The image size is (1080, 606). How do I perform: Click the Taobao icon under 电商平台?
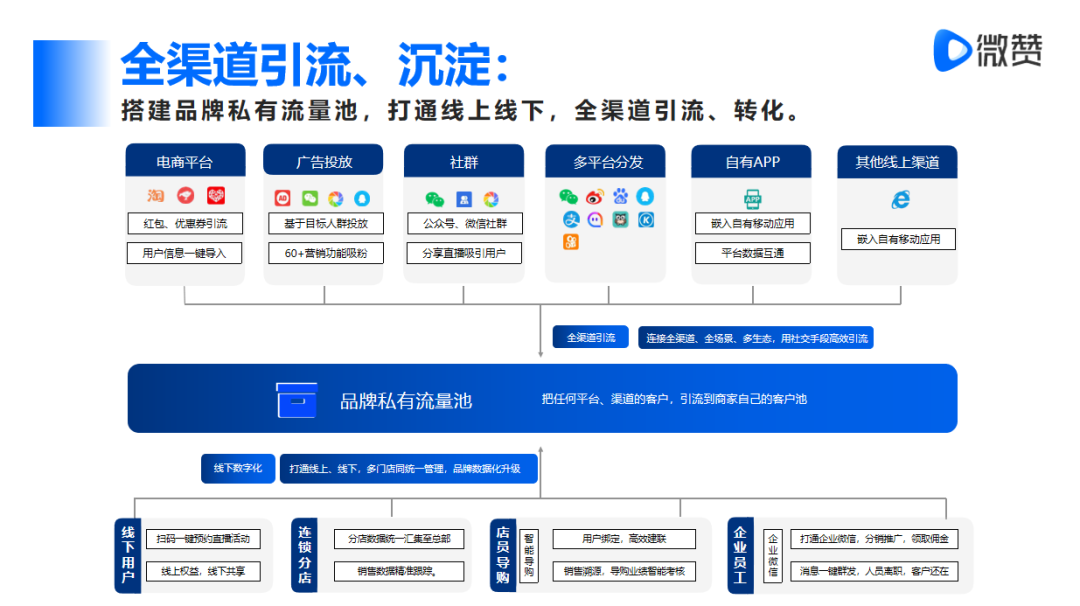click(x=156, y=196)
